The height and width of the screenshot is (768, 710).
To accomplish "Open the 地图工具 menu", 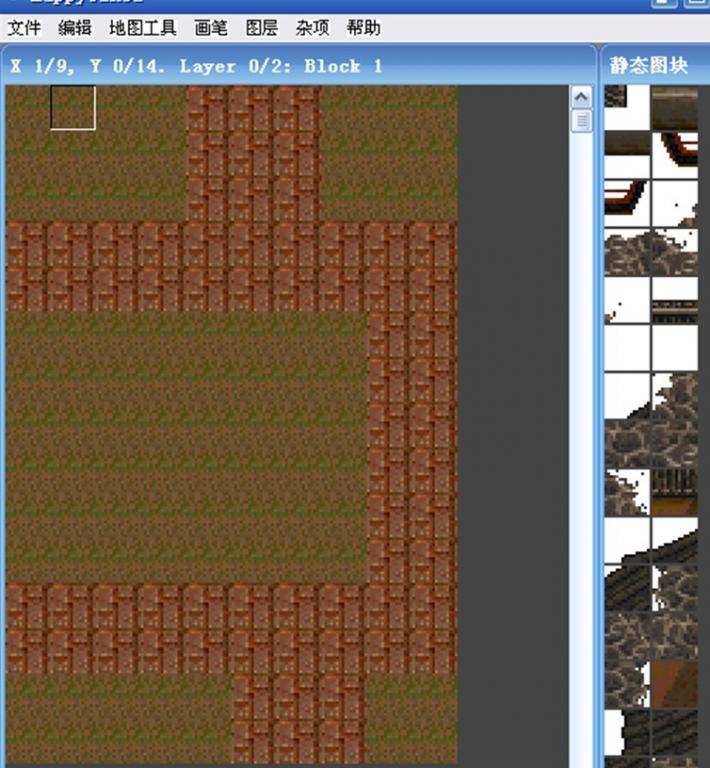I will [x=143, y=28].
